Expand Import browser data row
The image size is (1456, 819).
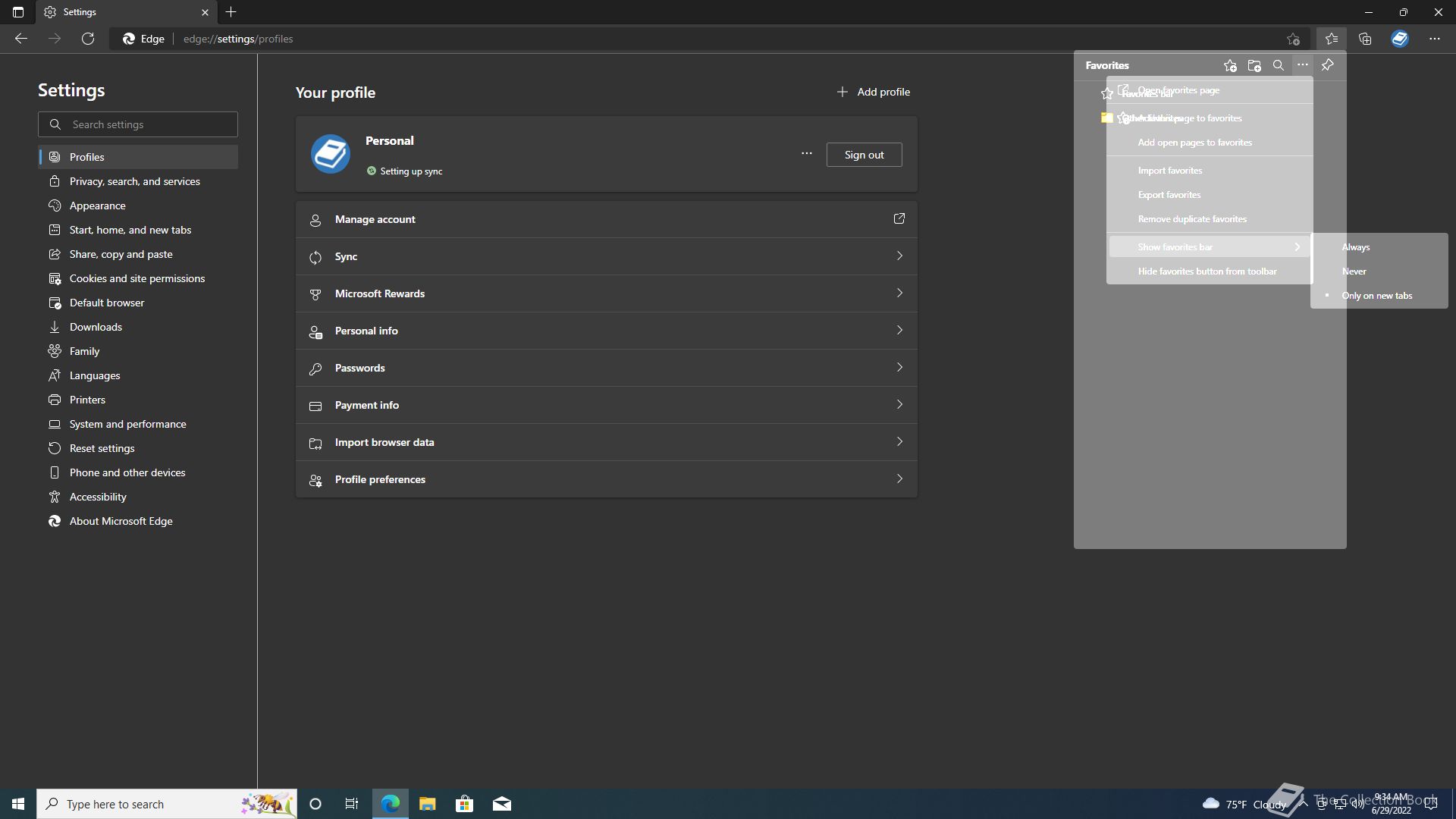[607, 442]
